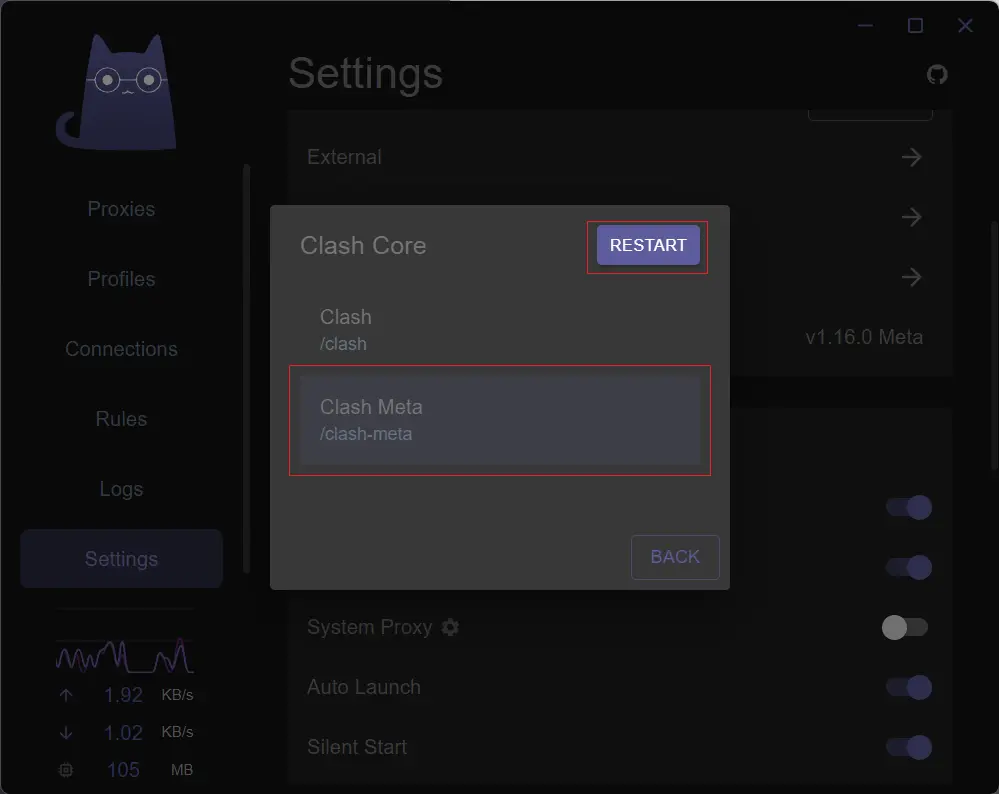The image size is (999, 794).
Task: Click the Clash Verge cat logo
Action: coord(116,92)
